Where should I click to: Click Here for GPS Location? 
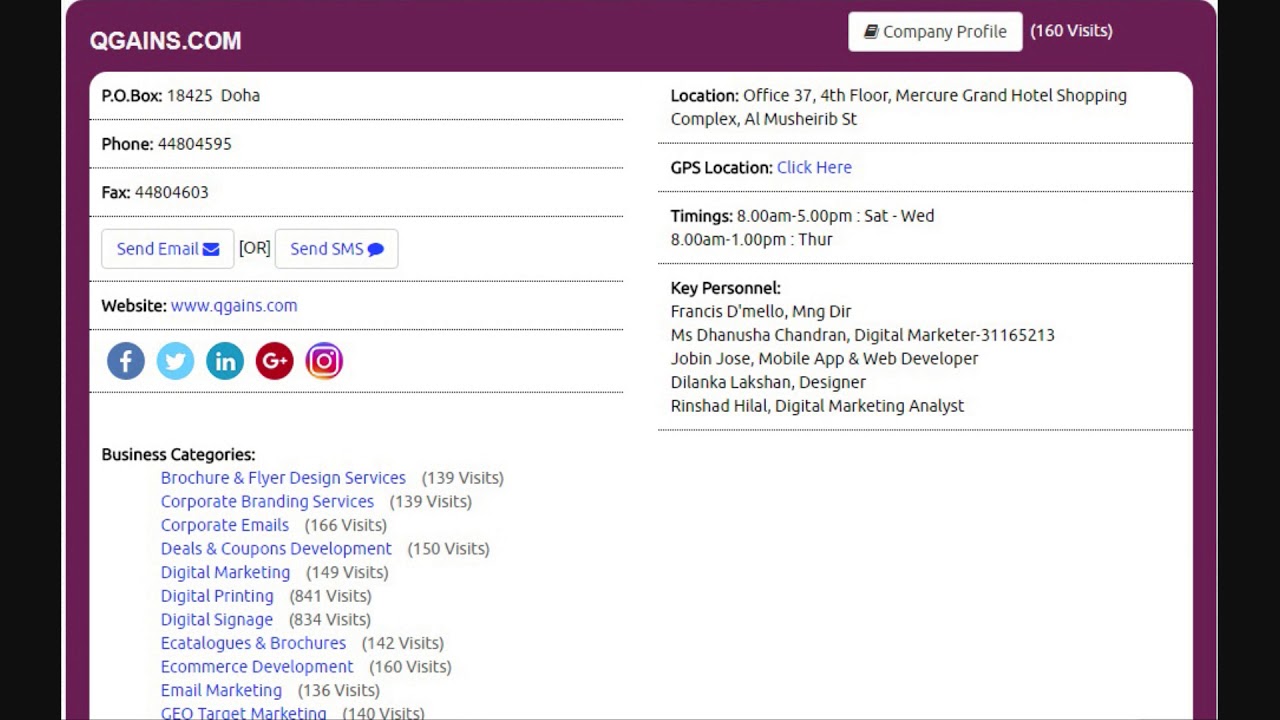[x=814, y=167]
